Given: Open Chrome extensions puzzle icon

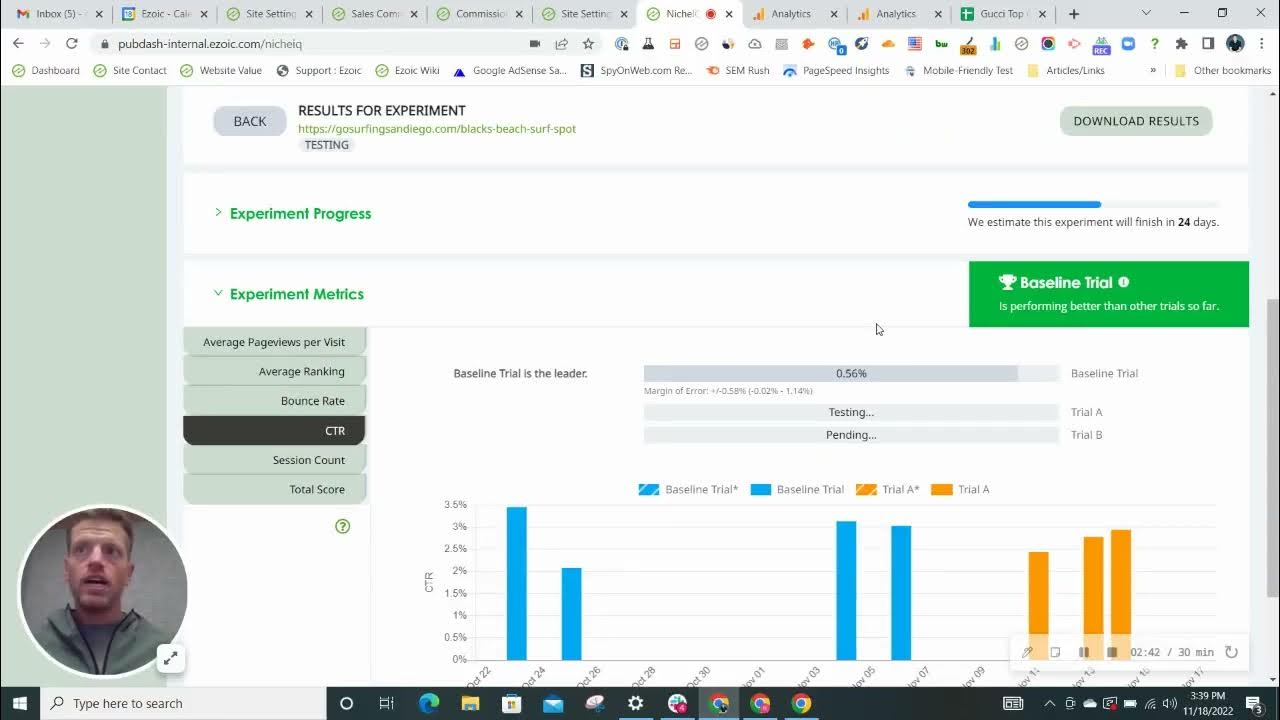Looking at the screenshot, I should coord(1181,44).
